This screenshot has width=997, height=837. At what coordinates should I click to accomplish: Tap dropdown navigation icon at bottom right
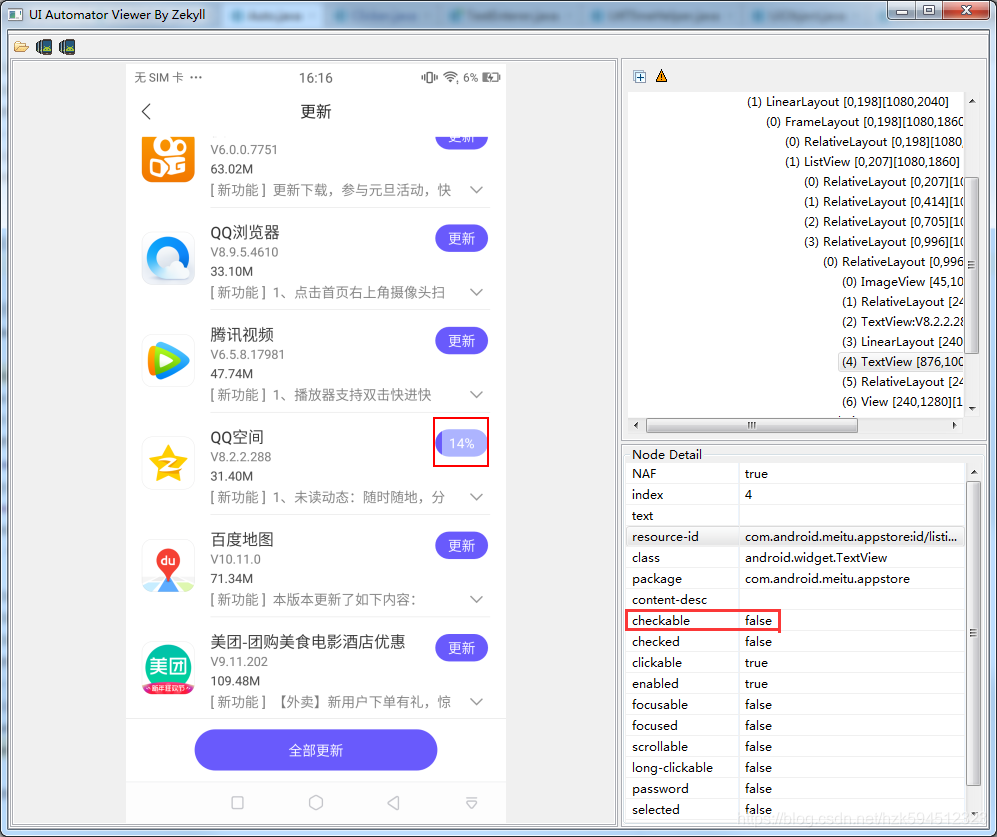point(472,803)
